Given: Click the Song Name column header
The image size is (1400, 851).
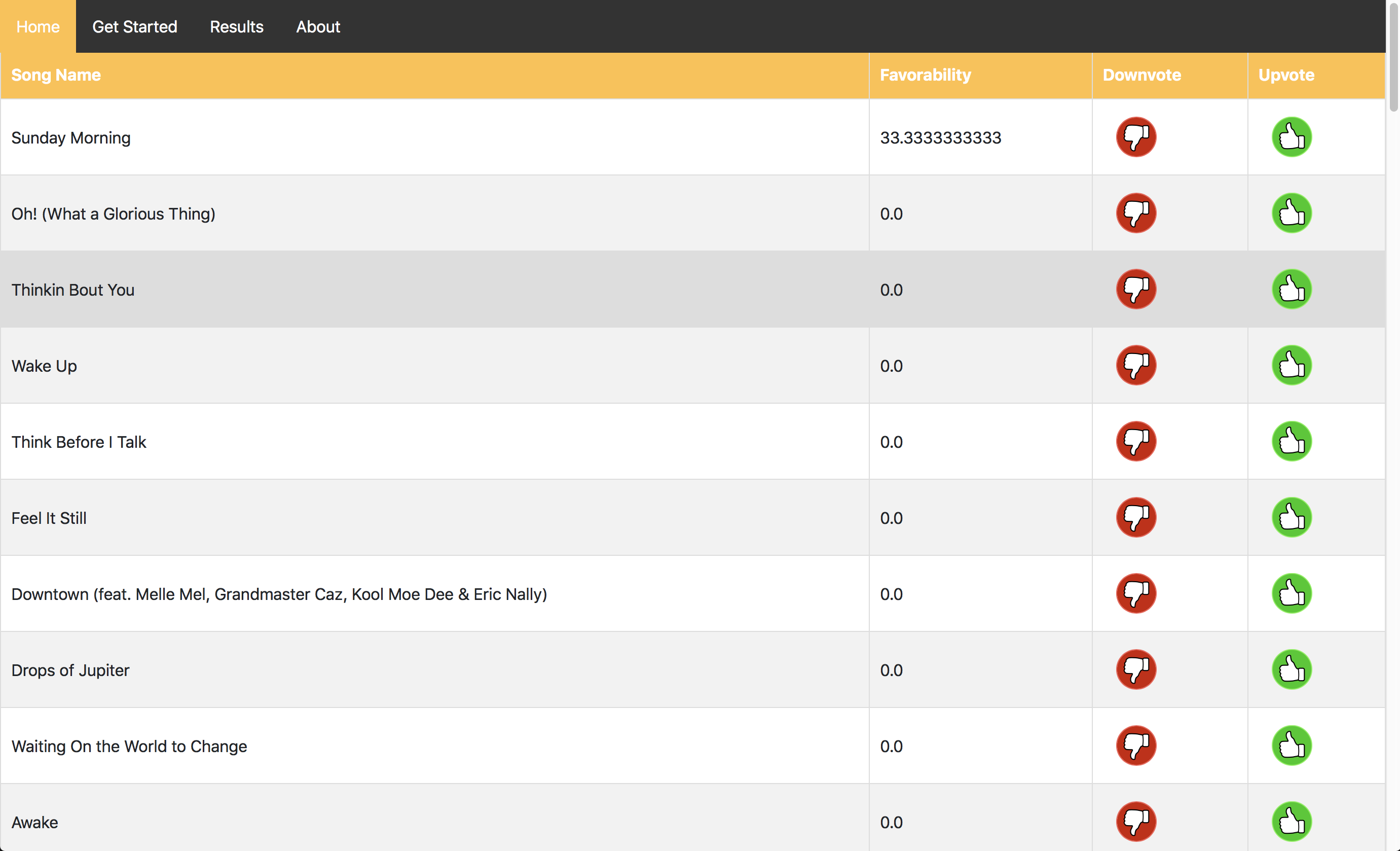Looking at the screenshot, I should (x=56, y=75).
